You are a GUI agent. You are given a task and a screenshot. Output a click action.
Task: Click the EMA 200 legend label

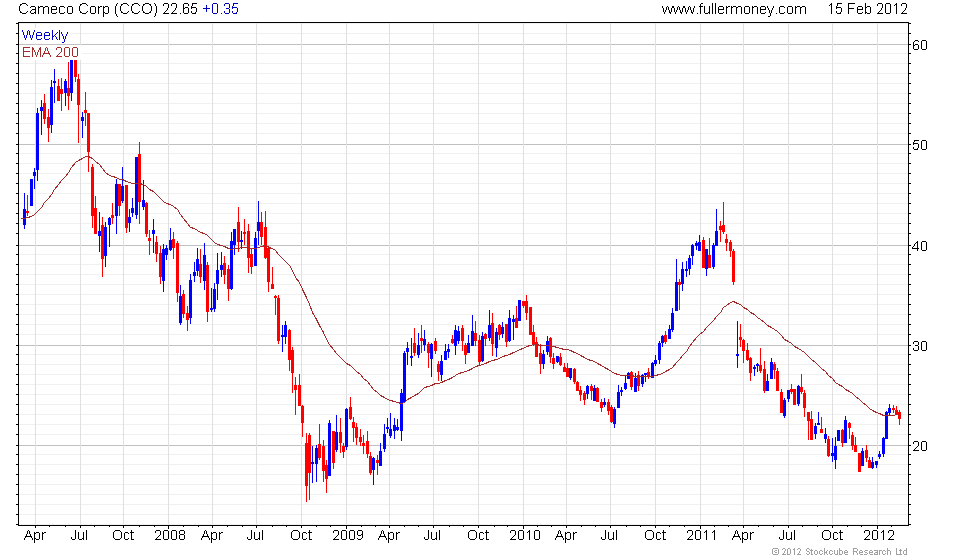coord(50,52)
